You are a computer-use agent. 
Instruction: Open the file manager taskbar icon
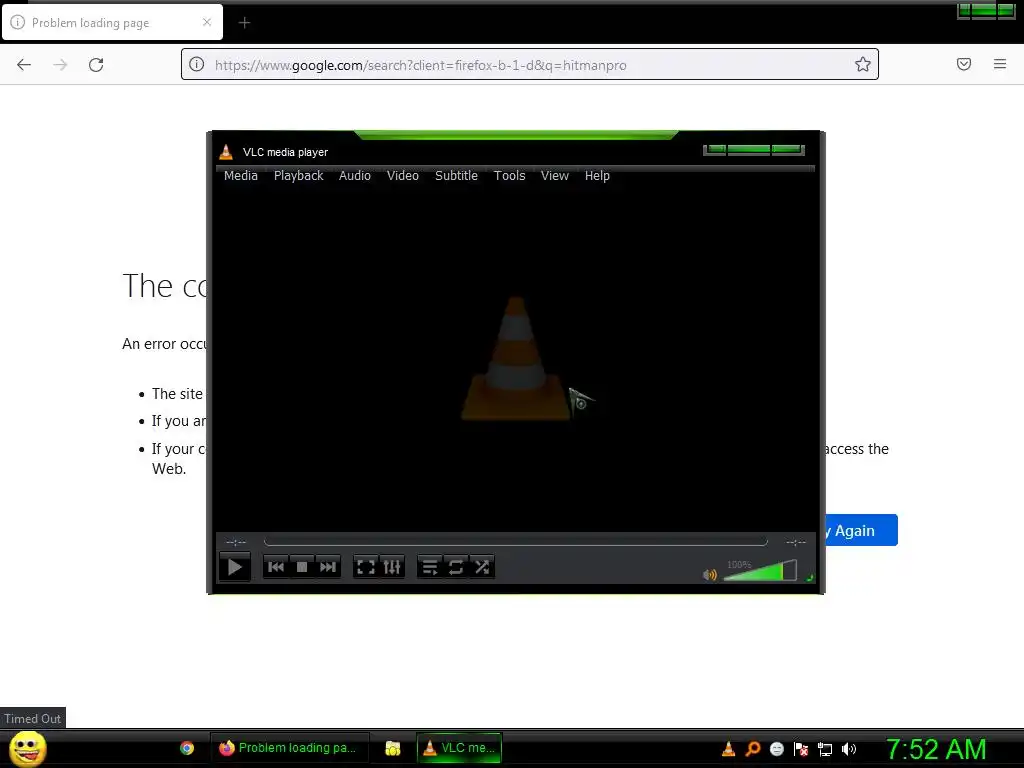click(392, 748)
